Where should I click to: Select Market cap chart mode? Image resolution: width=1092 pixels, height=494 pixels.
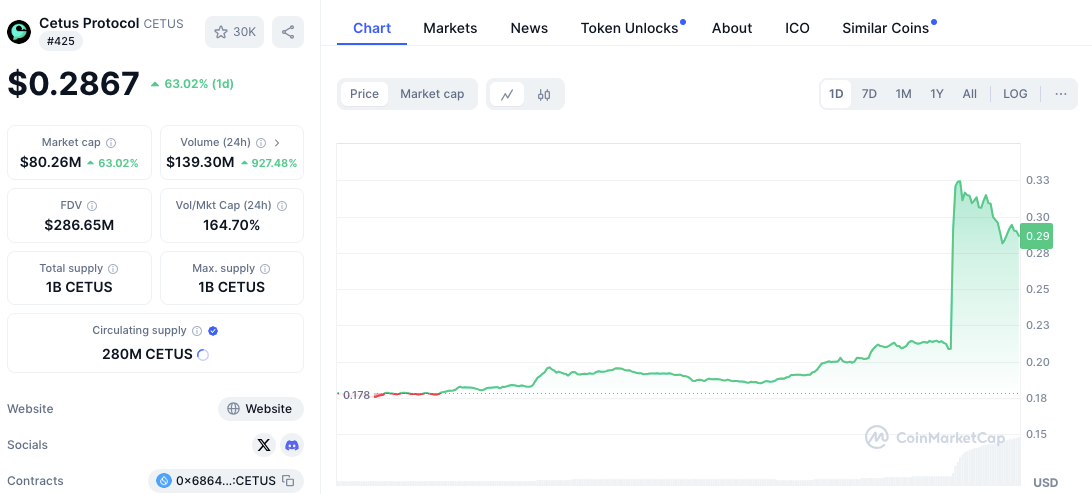pos(432,94)
